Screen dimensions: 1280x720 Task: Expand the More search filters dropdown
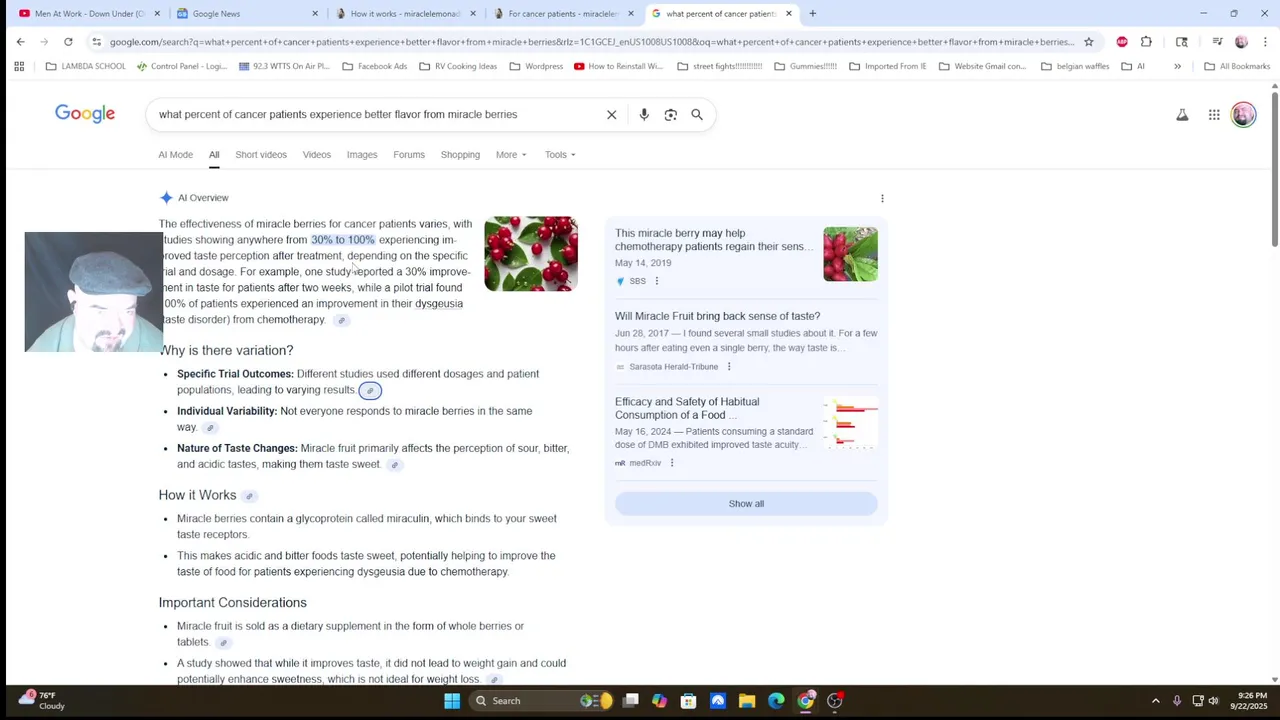coord(511,155)
